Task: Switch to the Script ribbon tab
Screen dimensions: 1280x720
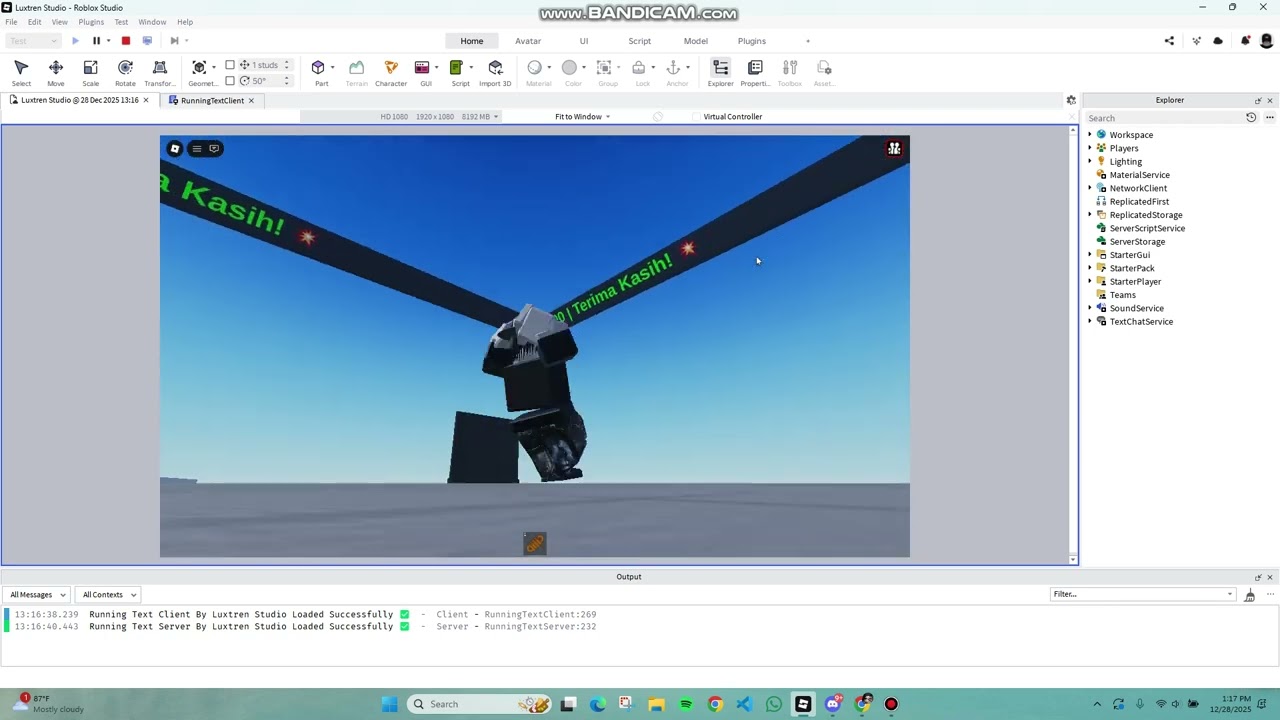Action: 640,41
